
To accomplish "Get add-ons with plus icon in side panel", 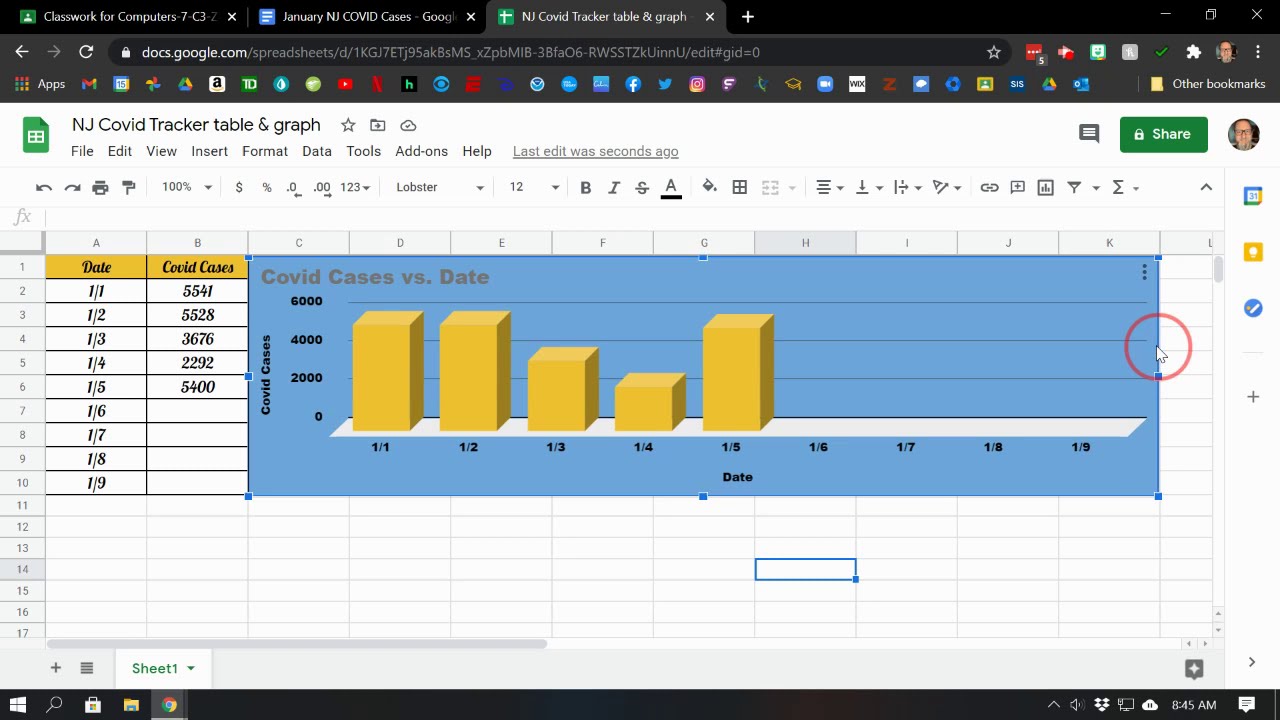I will click(x=1253, y=397).
